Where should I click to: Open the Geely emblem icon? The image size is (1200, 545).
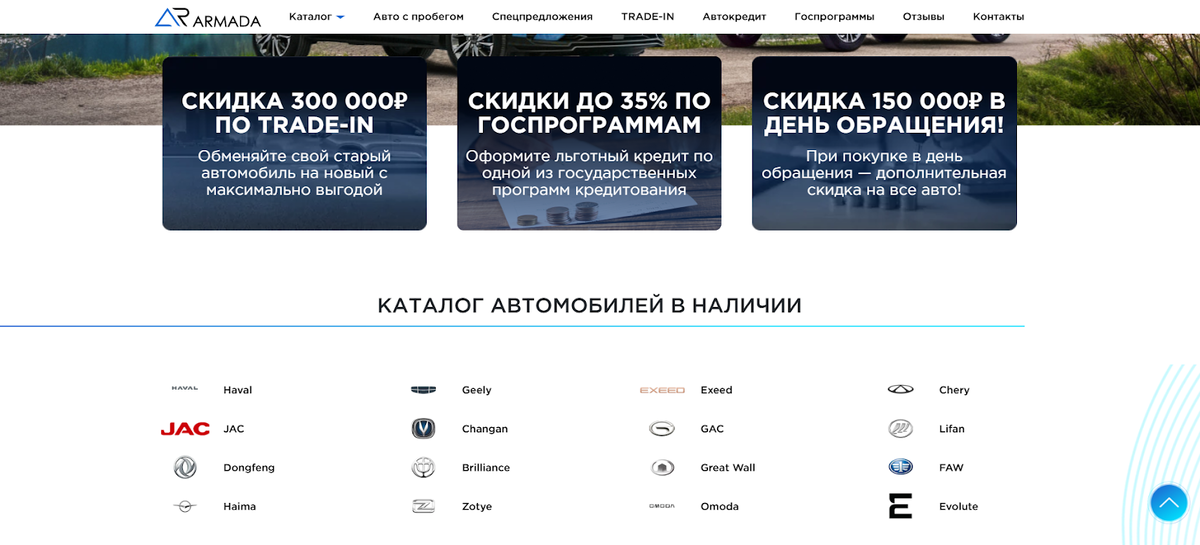pos(423,390)
